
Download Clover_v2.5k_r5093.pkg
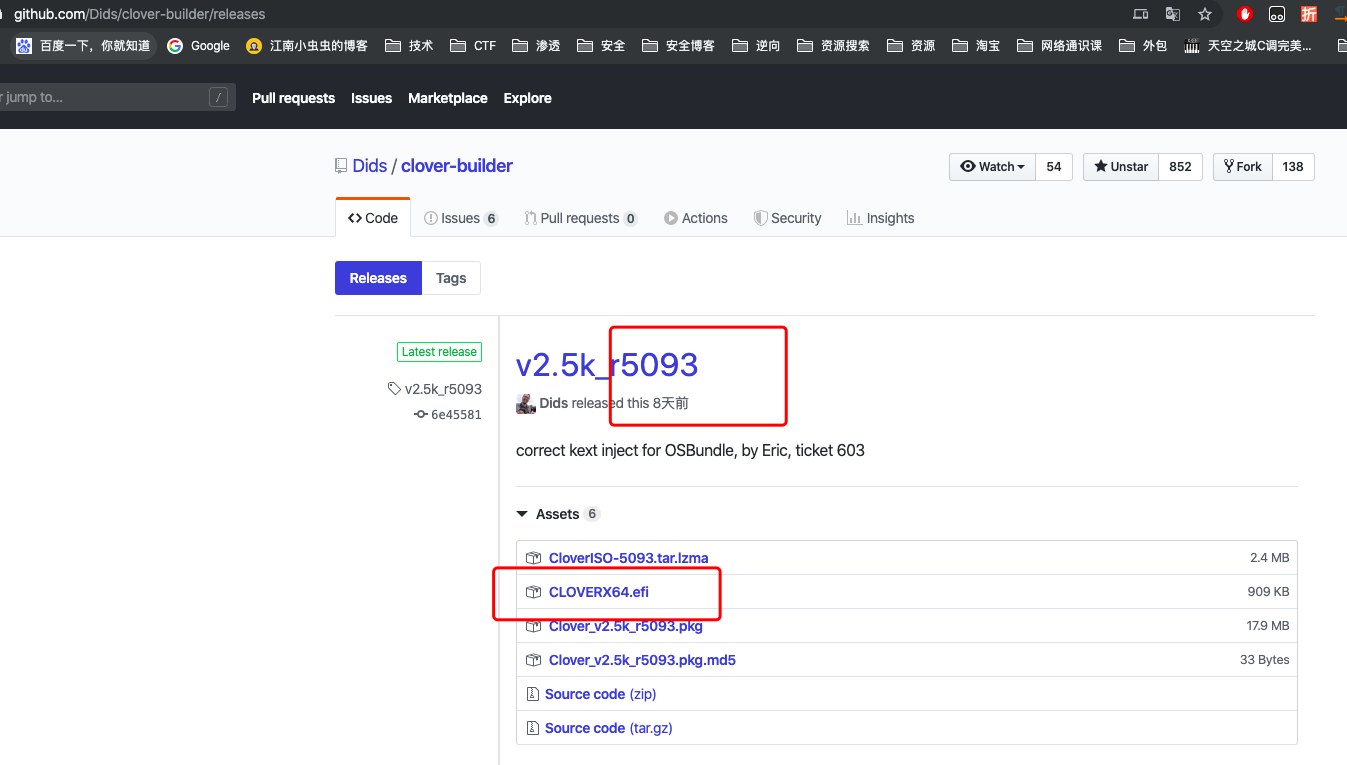point(626,626)
